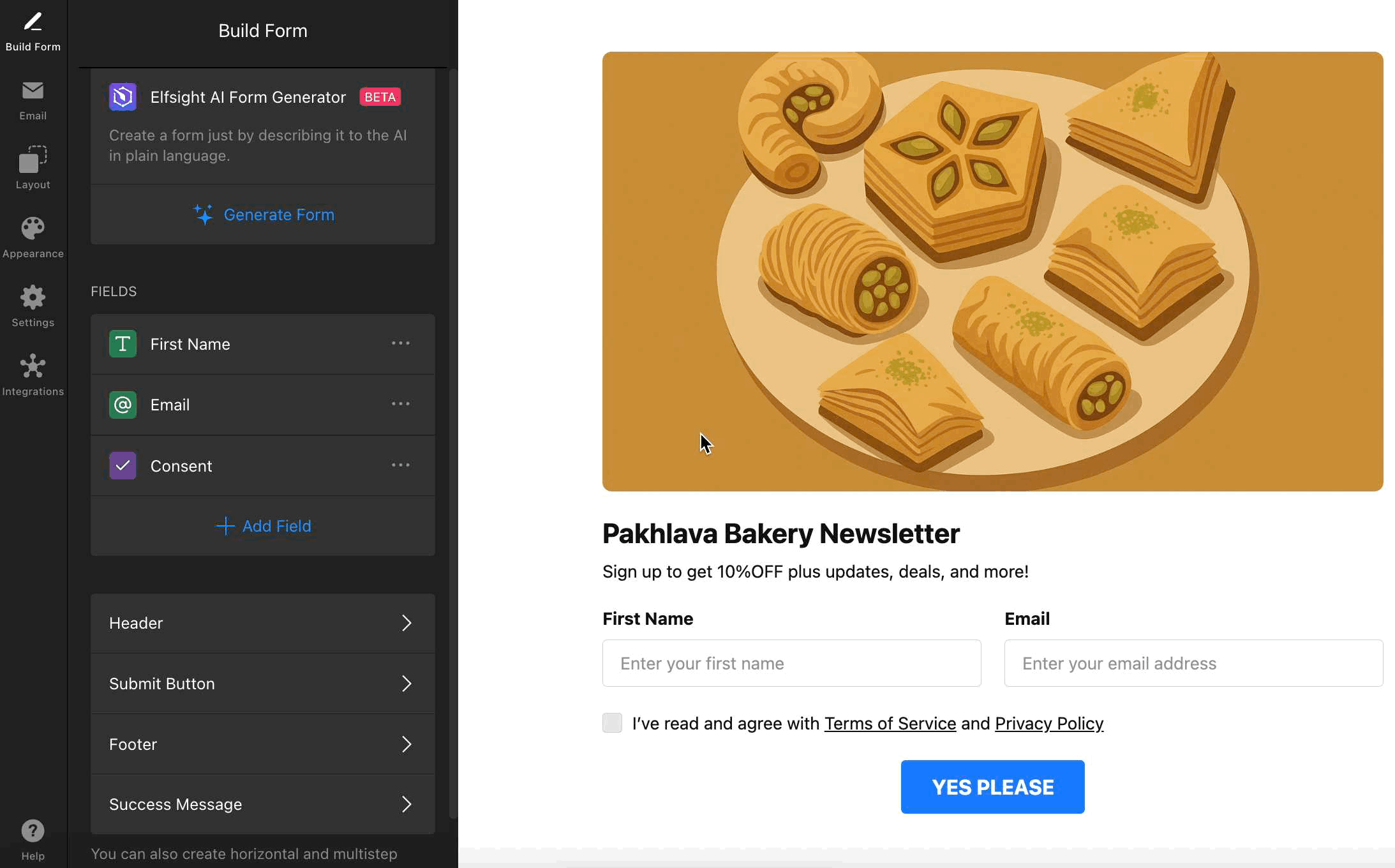Open the Integrations section
Screen dimensions: 1395x868
33,375
